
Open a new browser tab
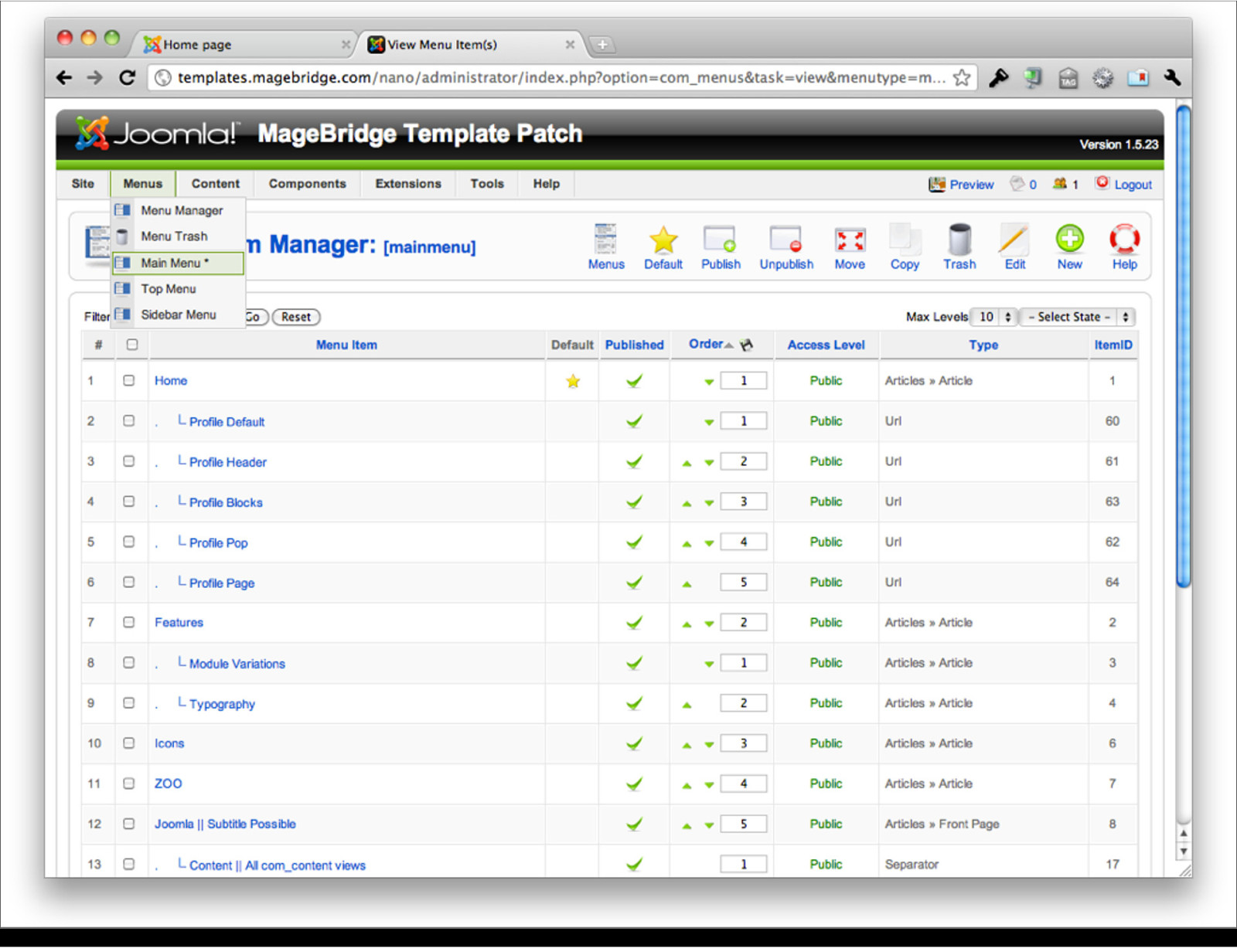[x=602, y=45]
